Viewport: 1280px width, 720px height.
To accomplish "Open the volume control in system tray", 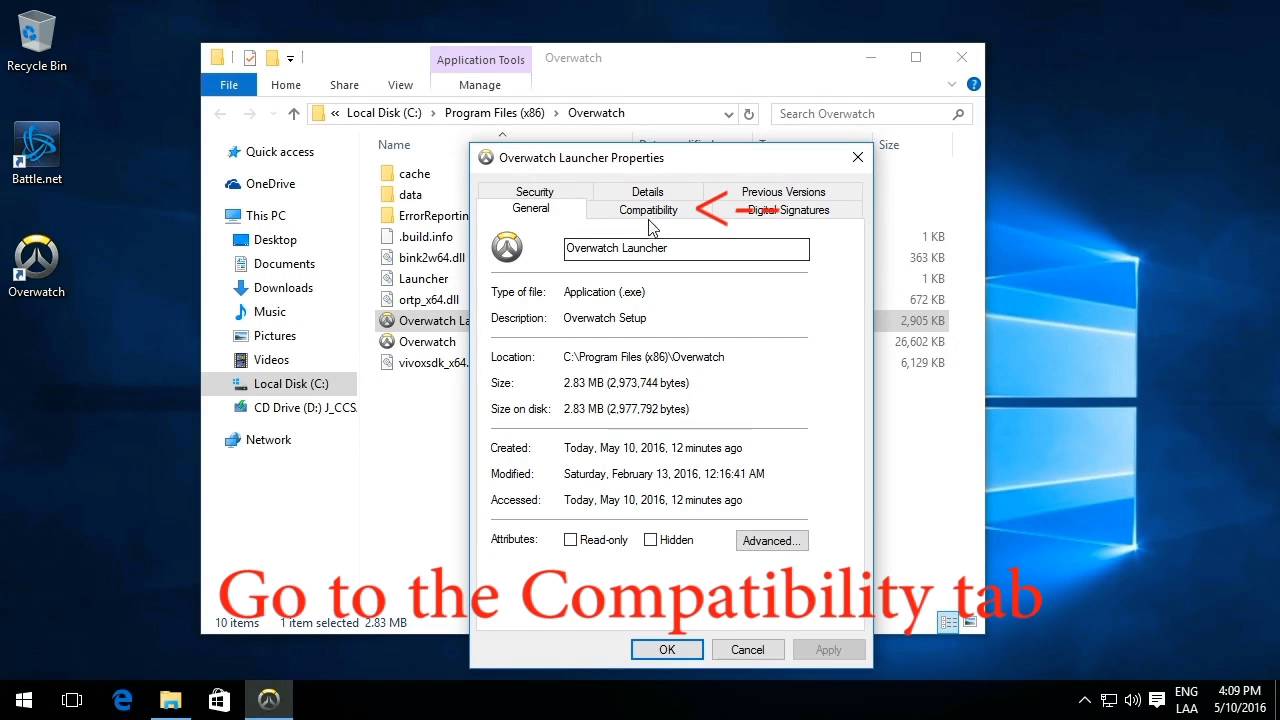I will pos(1133,700).
